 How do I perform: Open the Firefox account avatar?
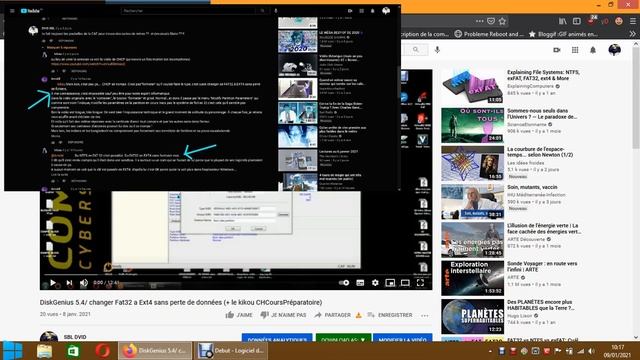point(619,21)
